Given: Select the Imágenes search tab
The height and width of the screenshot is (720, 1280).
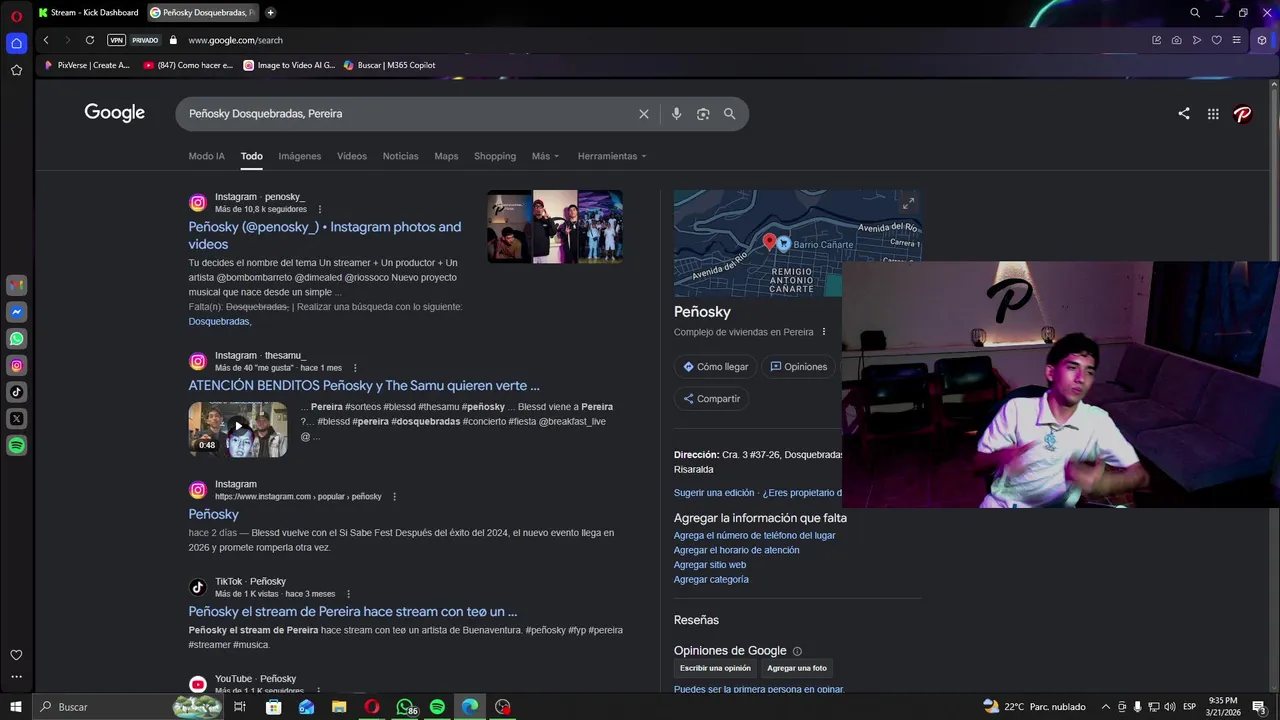Looking at the screenshot, I should tap(300, 156).
